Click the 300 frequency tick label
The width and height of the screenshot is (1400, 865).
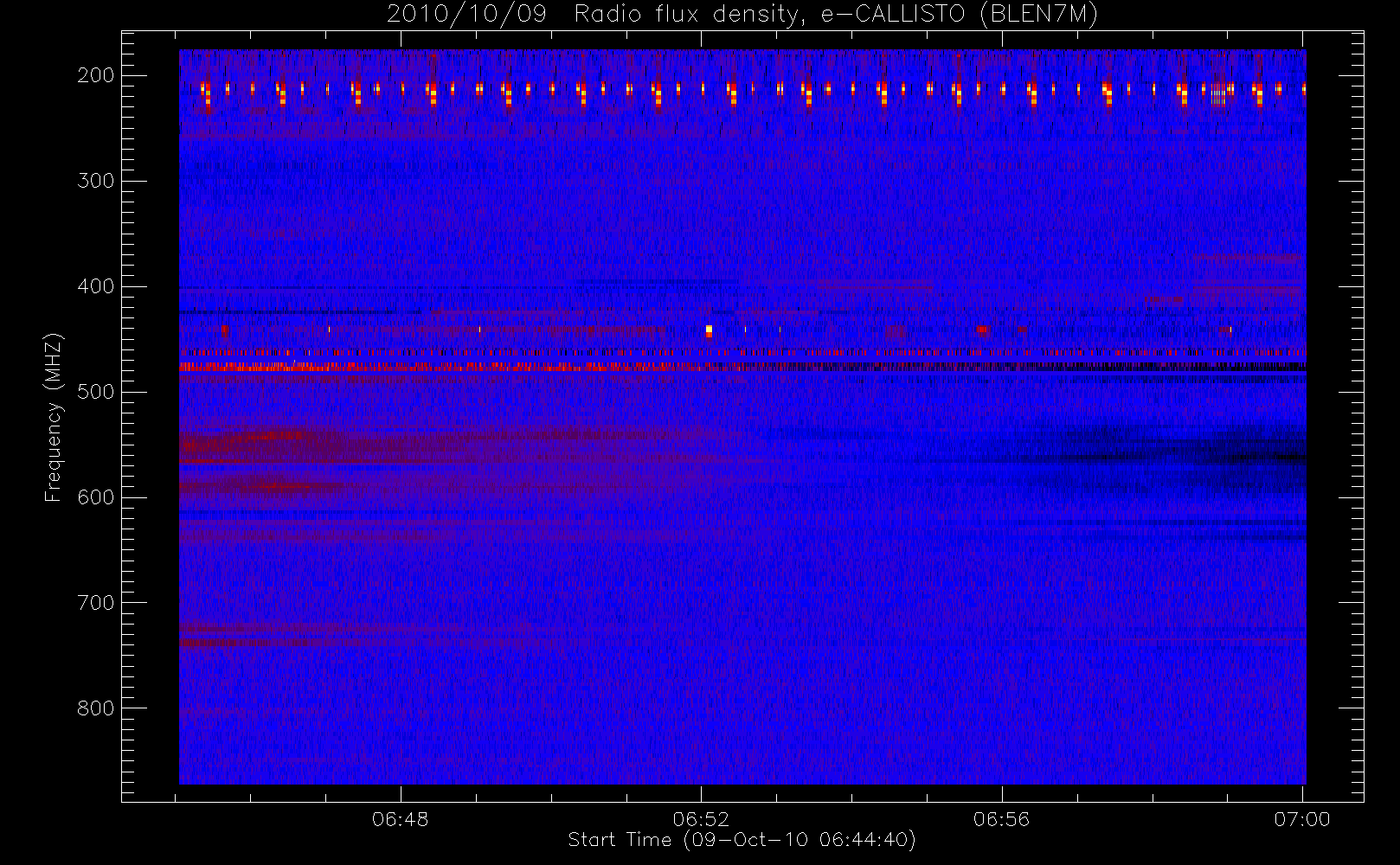[x=96, y=181]
